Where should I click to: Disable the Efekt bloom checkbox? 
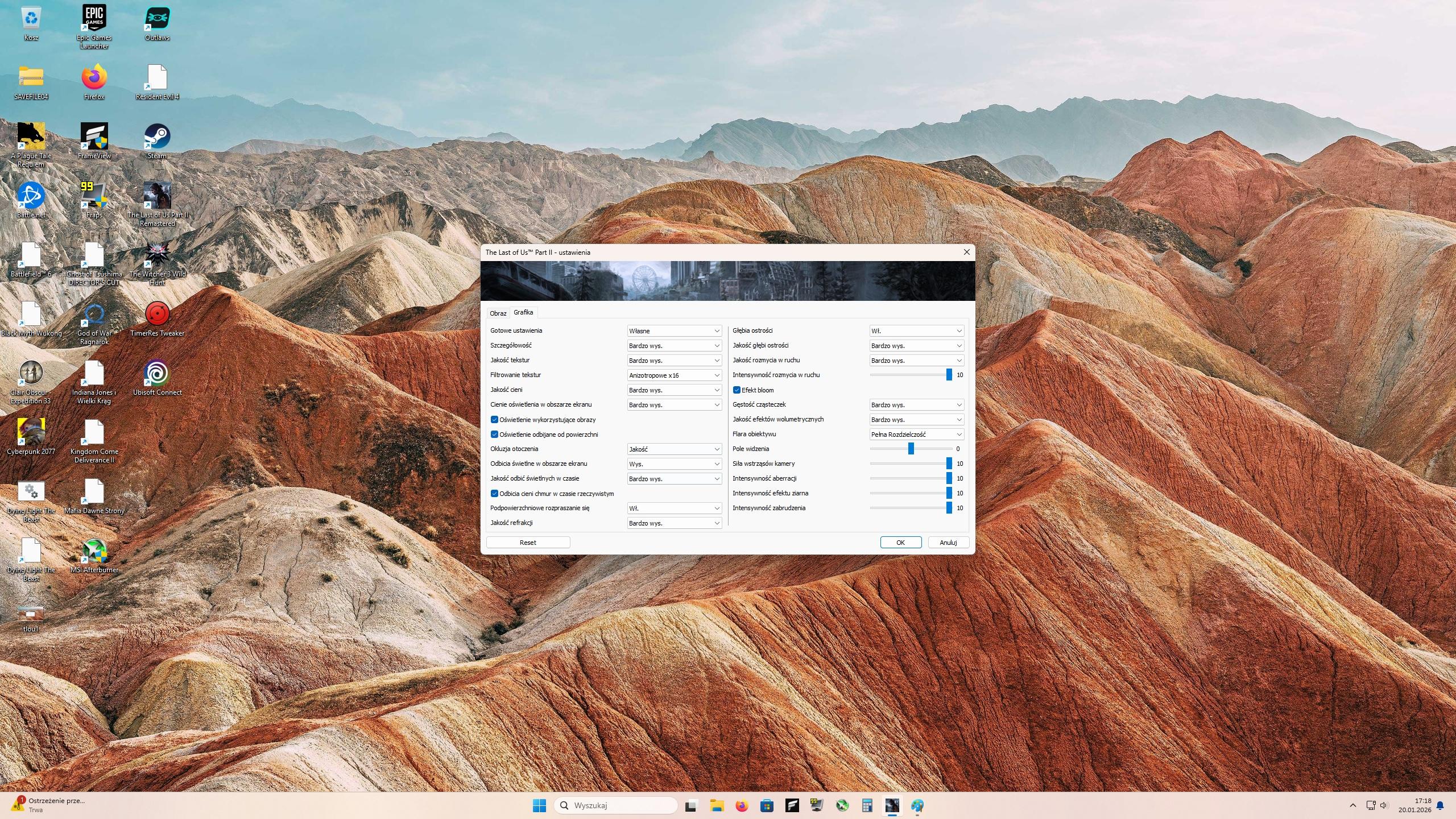[737, 390]
